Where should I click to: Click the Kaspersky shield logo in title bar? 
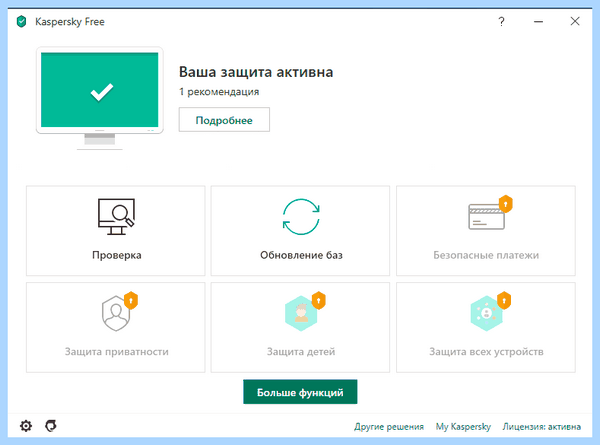[22, 21]
